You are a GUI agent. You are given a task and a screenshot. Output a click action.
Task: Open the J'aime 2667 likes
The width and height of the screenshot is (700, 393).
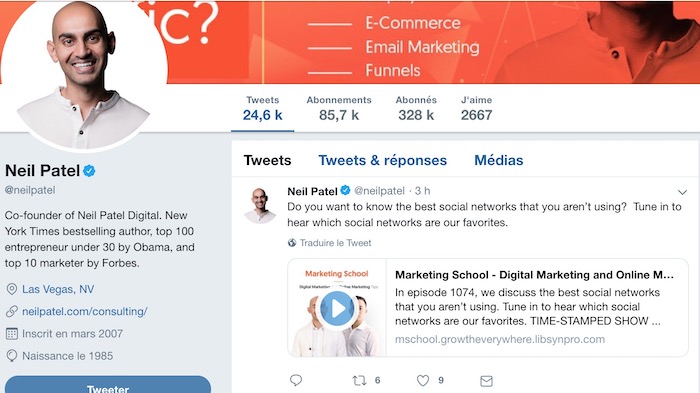pyautogui.click(x=476, y=109)
